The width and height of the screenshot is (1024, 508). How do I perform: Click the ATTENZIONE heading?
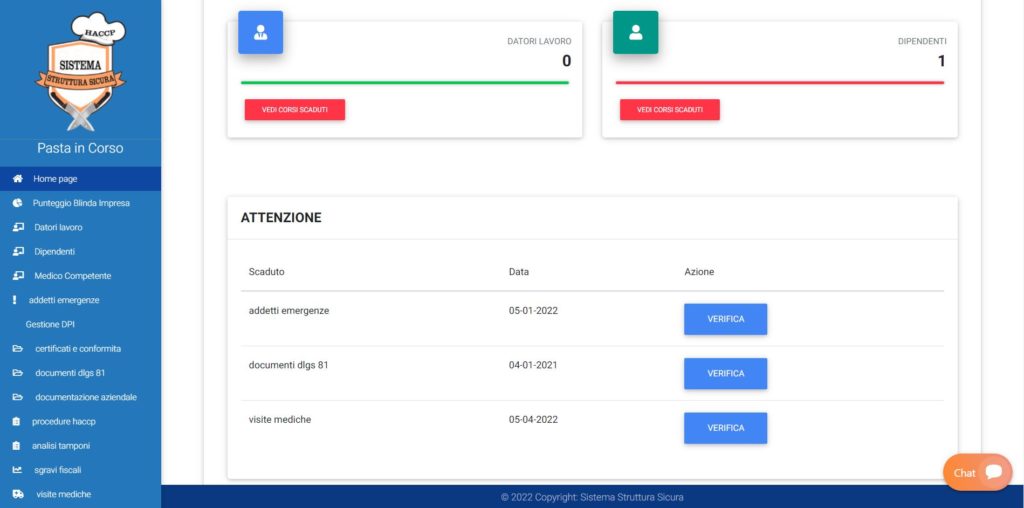[x=281, y=218]
